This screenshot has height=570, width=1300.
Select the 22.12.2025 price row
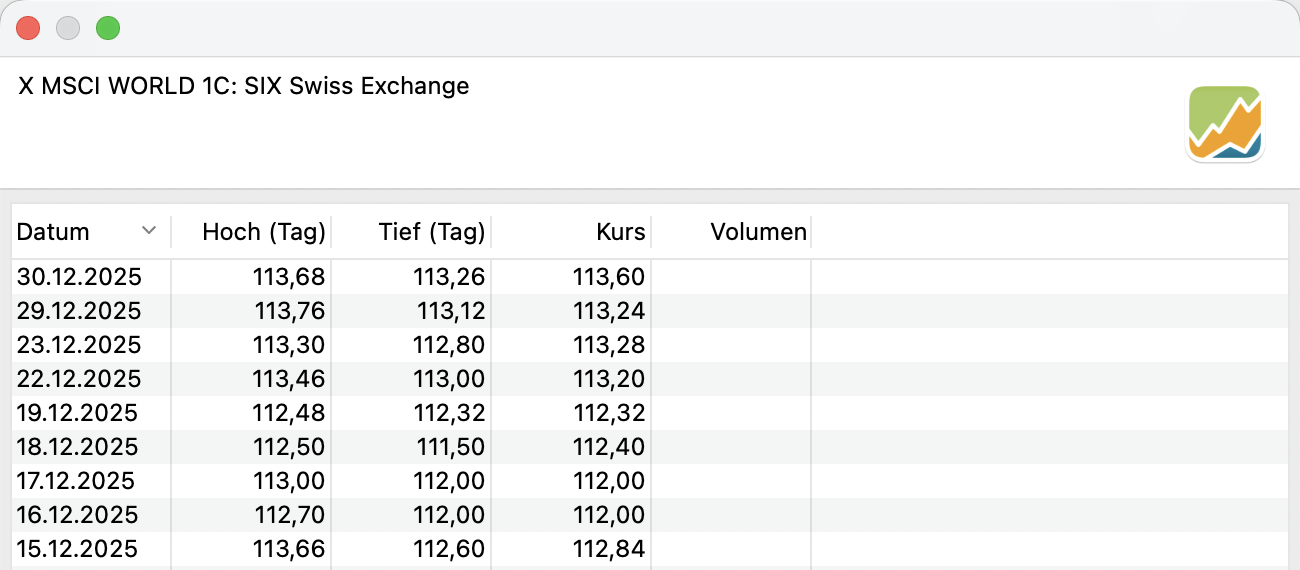[79, 379]
